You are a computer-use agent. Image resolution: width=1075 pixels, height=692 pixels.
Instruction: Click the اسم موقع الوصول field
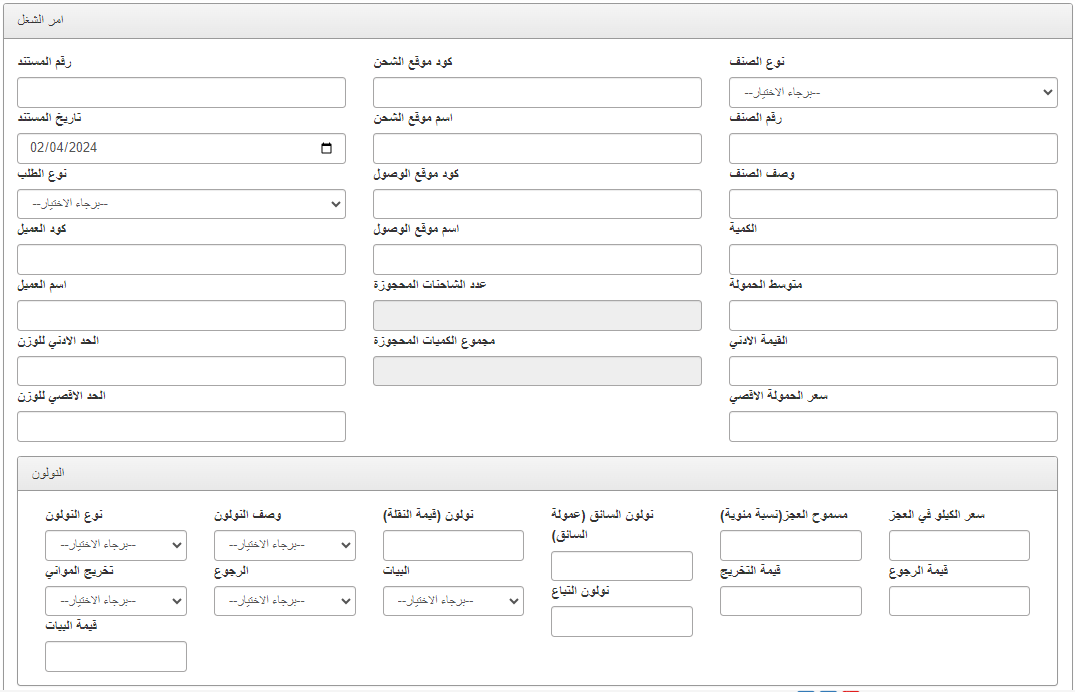point(537,260)
